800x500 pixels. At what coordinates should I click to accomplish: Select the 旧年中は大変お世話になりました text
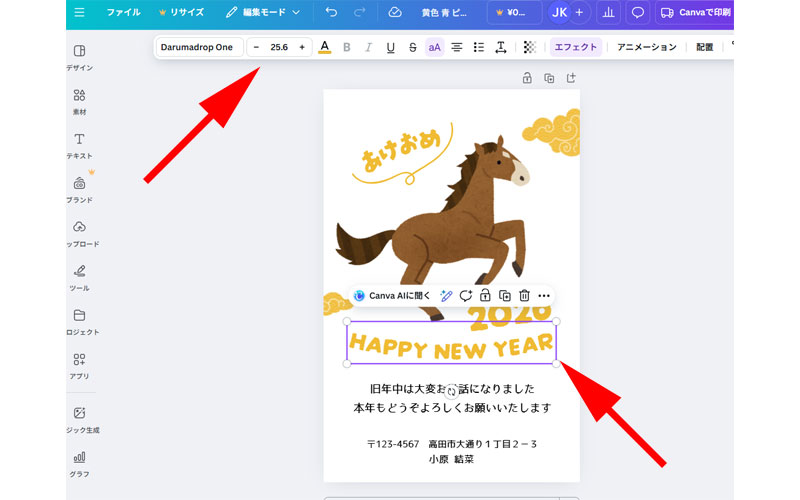[x=452, y=389]
